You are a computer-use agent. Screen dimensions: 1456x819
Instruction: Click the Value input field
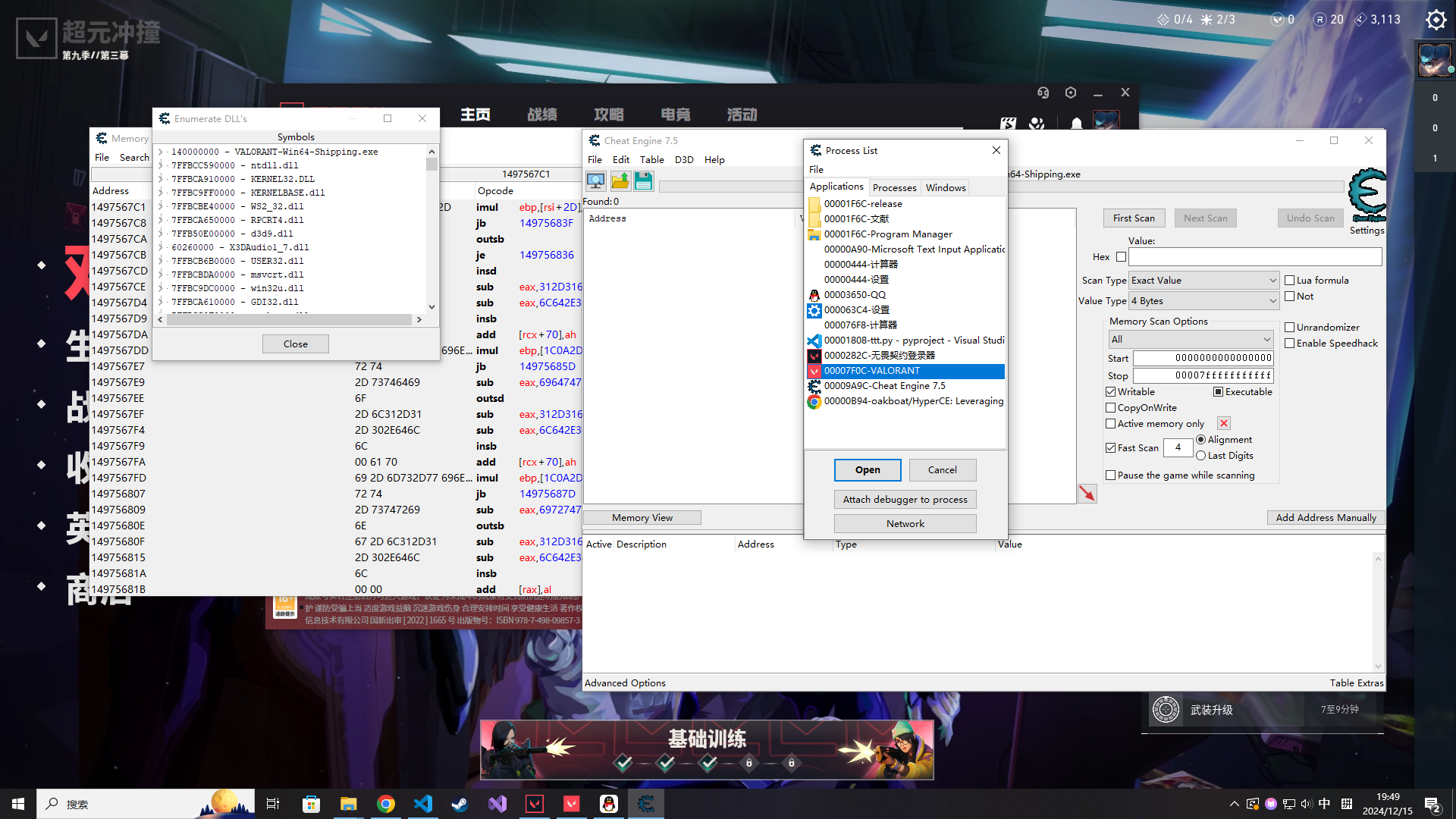1255,257
